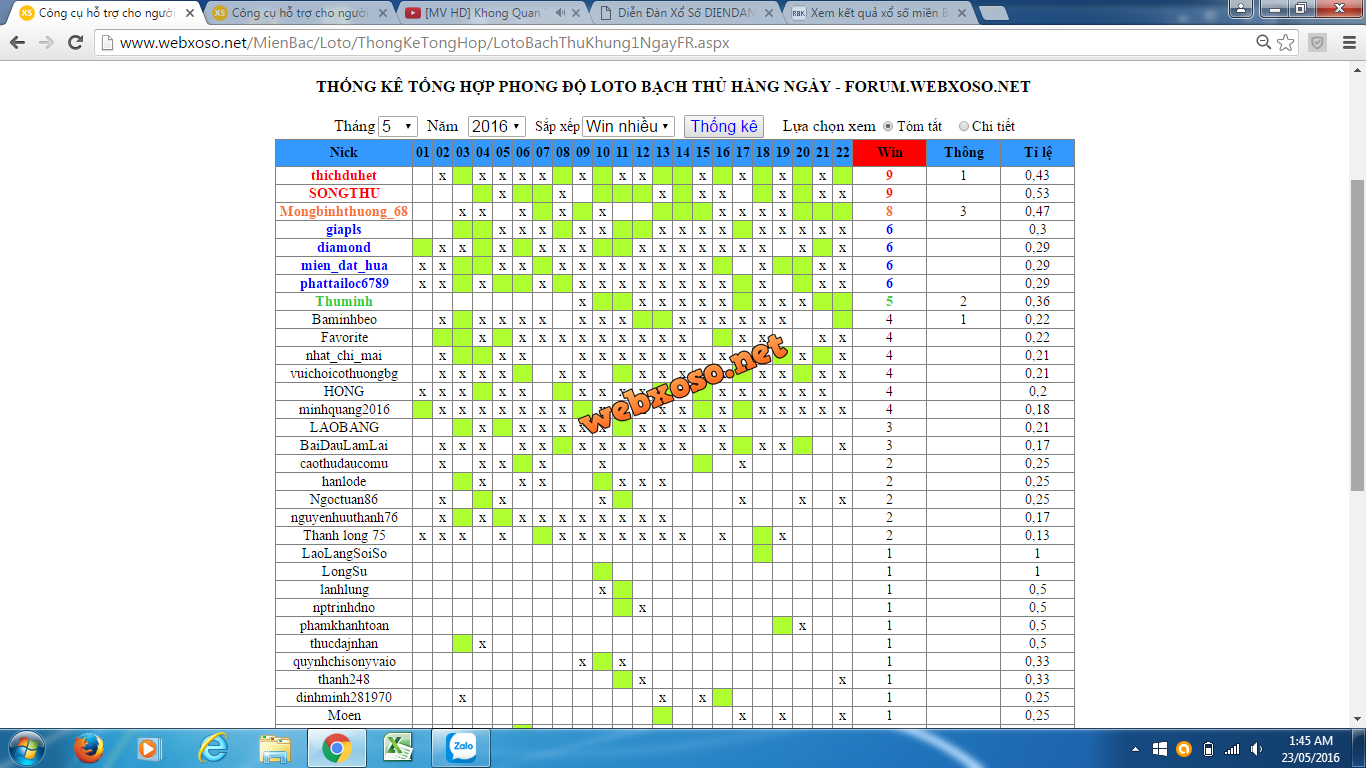Reload the page with the refresh icon

(x=75, y=43)
